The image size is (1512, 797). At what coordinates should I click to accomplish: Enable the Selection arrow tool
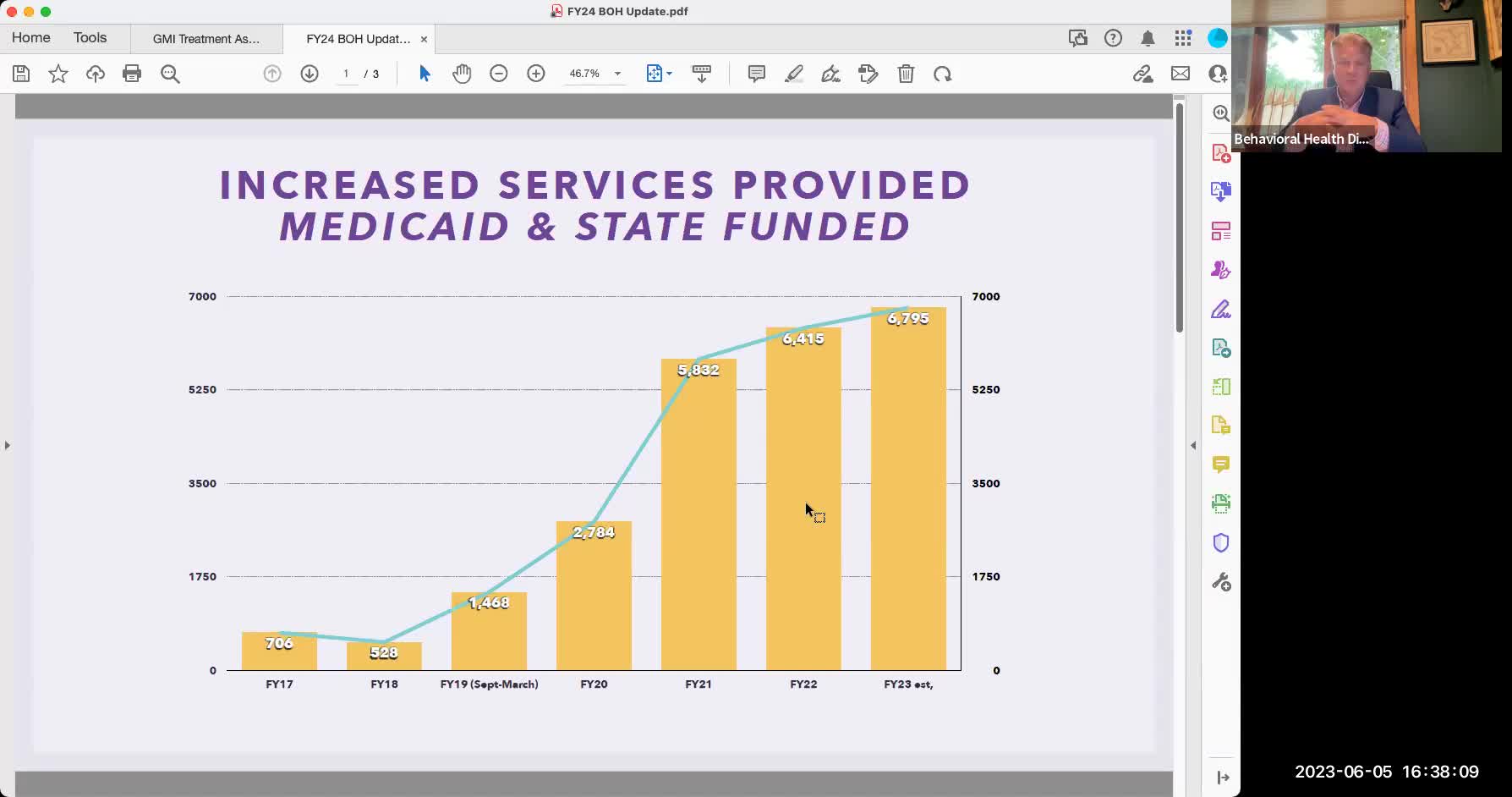click(x=425, y=74)
